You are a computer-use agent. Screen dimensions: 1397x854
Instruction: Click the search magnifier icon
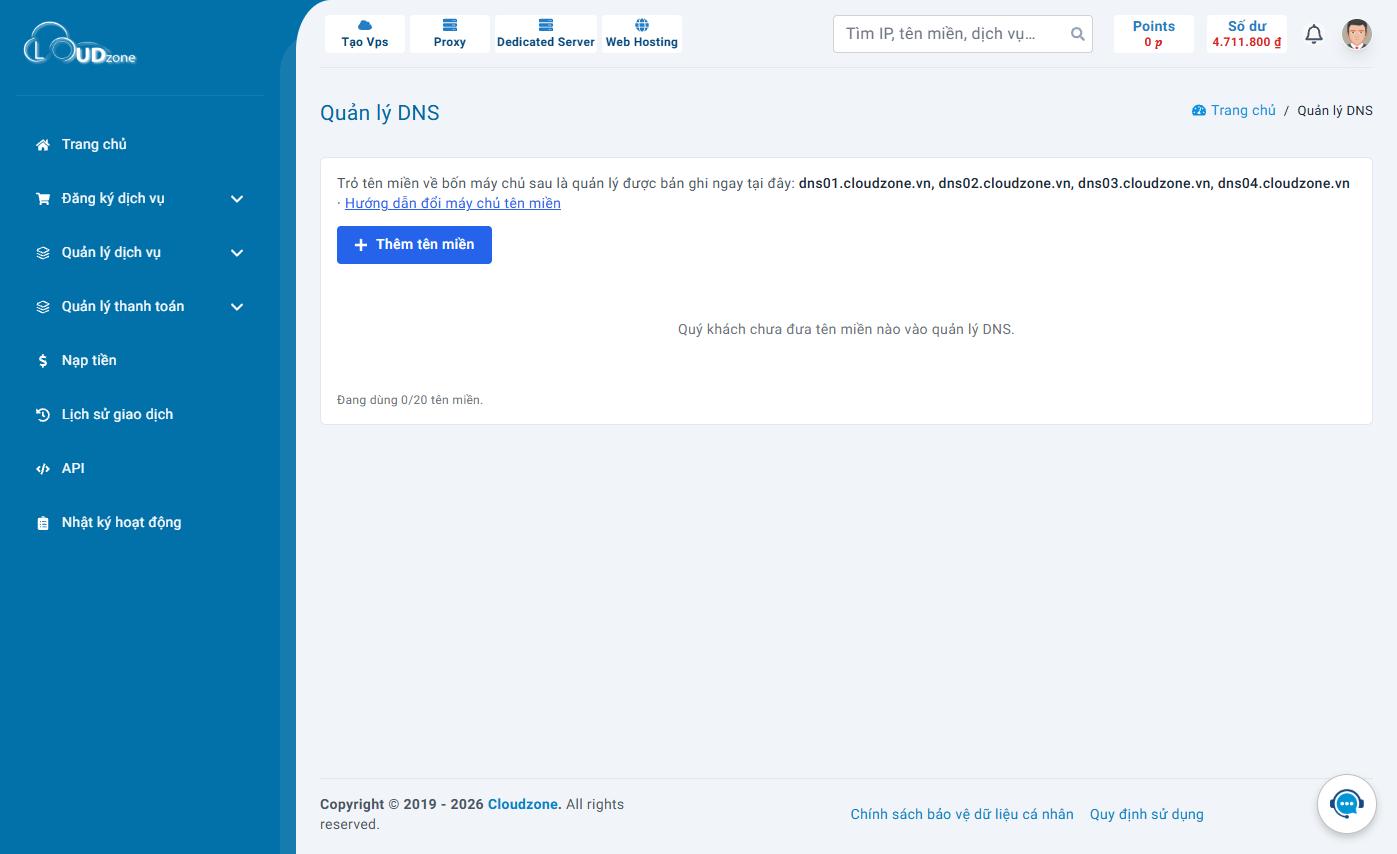(1077, 34)
